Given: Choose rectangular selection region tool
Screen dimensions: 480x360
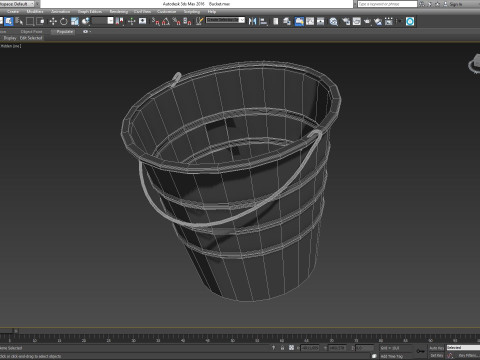Looking at the screenshot, I should pyautogui.click(x=30, y=21).
